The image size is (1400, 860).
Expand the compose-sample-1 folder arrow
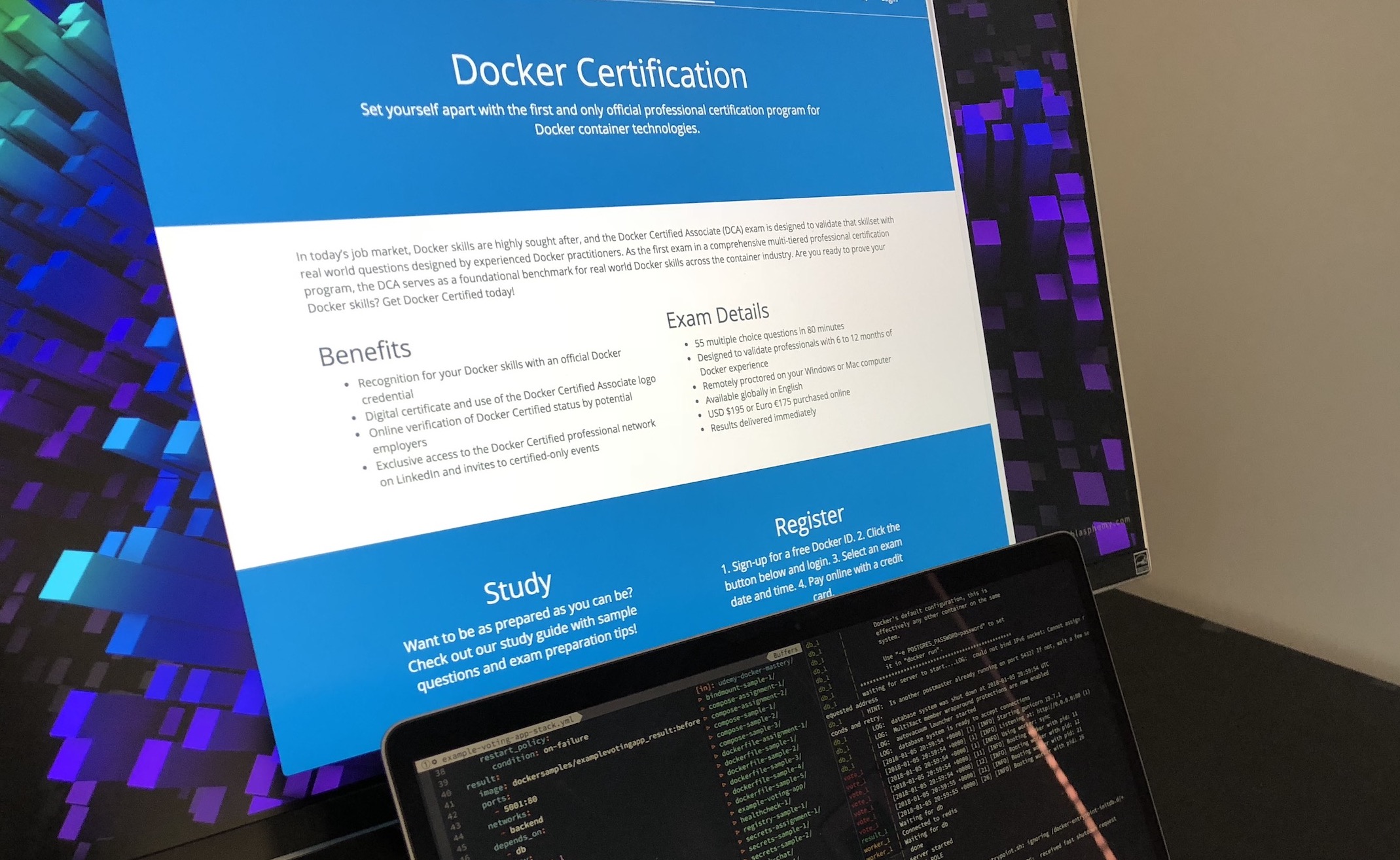(x=708, y=728)
